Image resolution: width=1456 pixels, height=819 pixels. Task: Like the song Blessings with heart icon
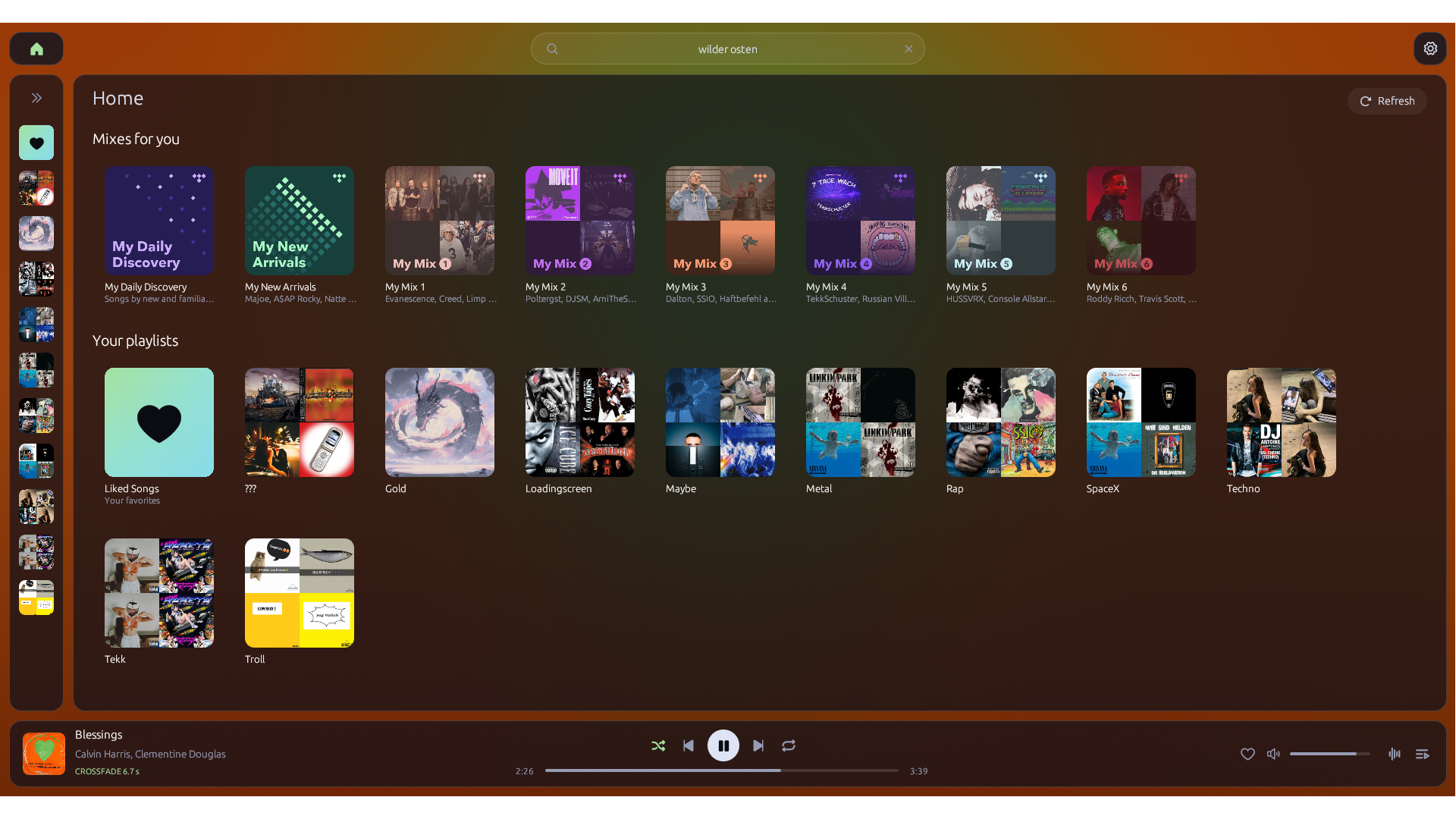point(1247,754)
